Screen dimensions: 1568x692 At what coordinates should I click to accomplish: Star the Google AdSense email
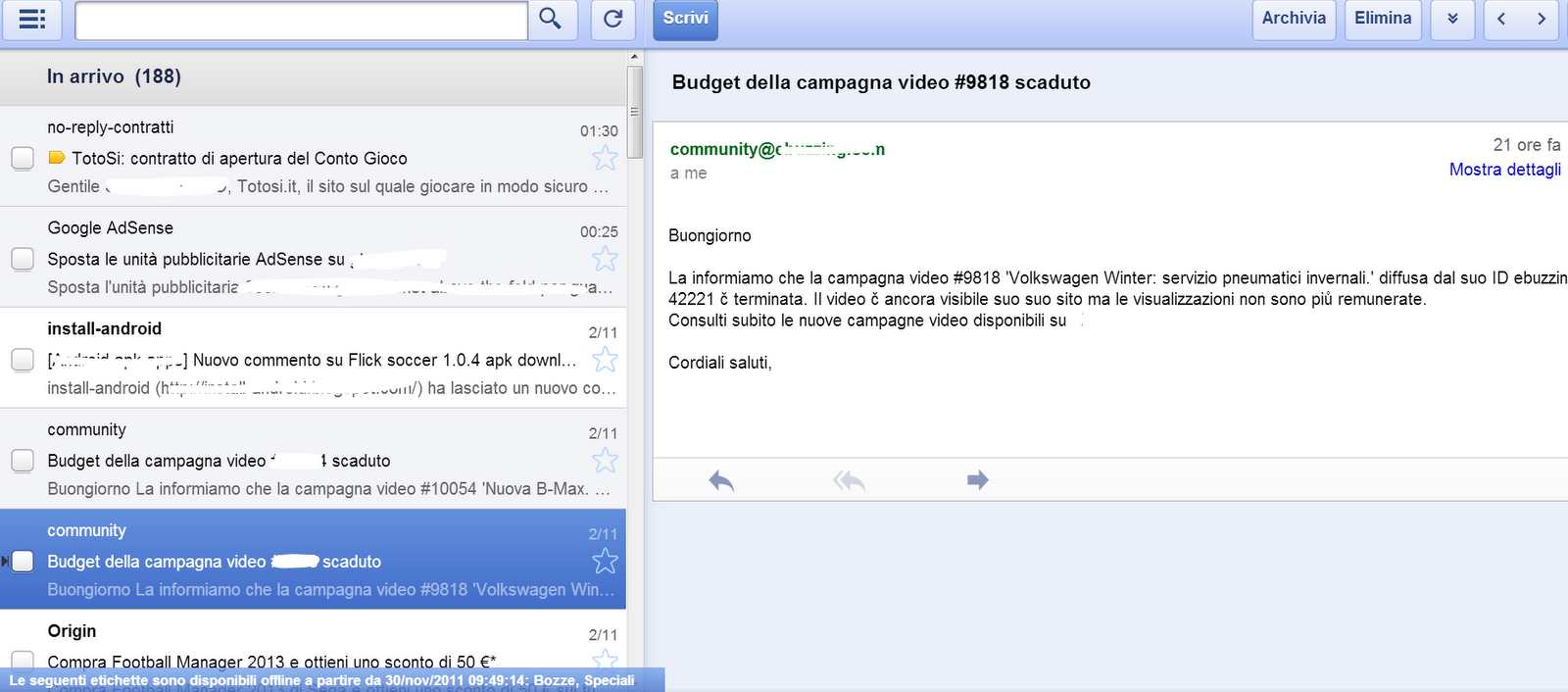[x=605, y=259]
